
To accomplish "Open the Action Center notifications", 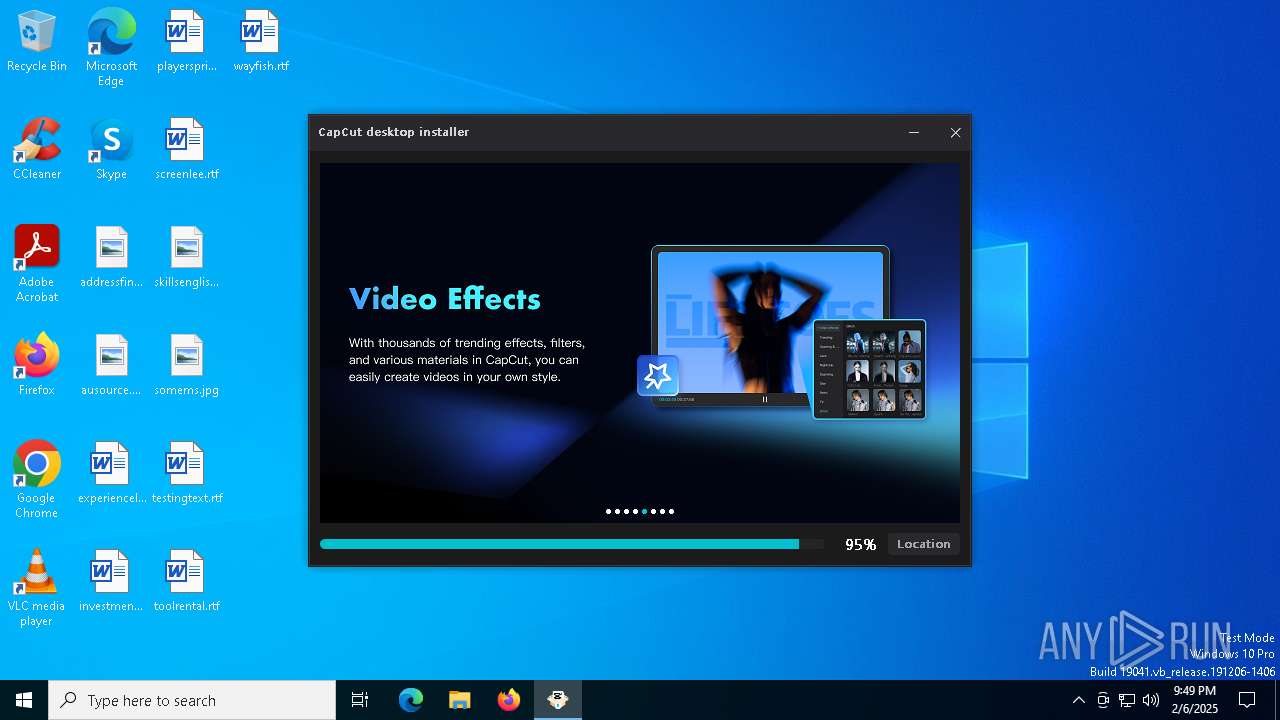I will [x=1247, y=700].
